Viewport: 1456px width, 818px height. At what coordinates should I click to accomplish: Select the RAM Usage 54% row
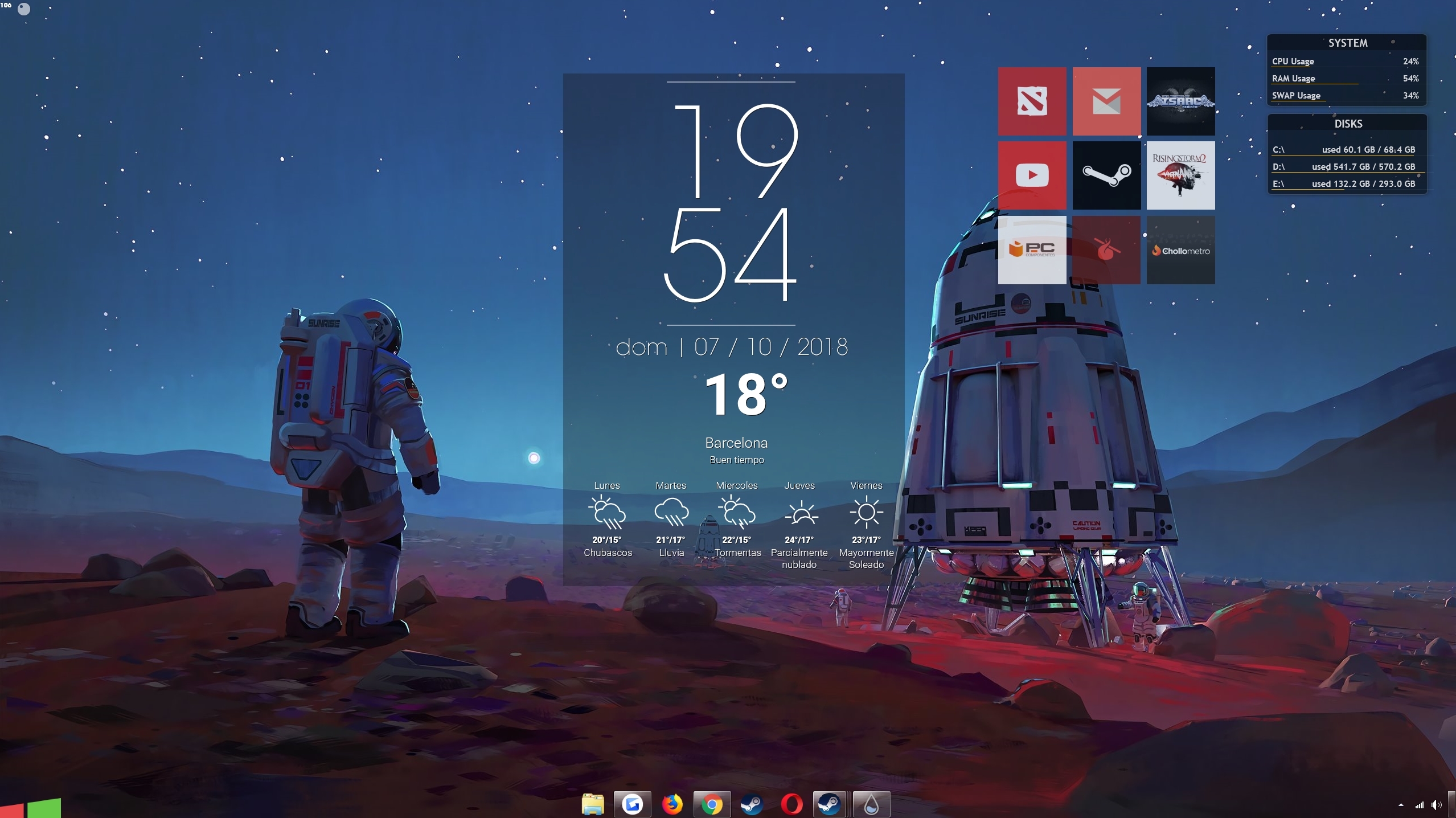point(1345,79)
